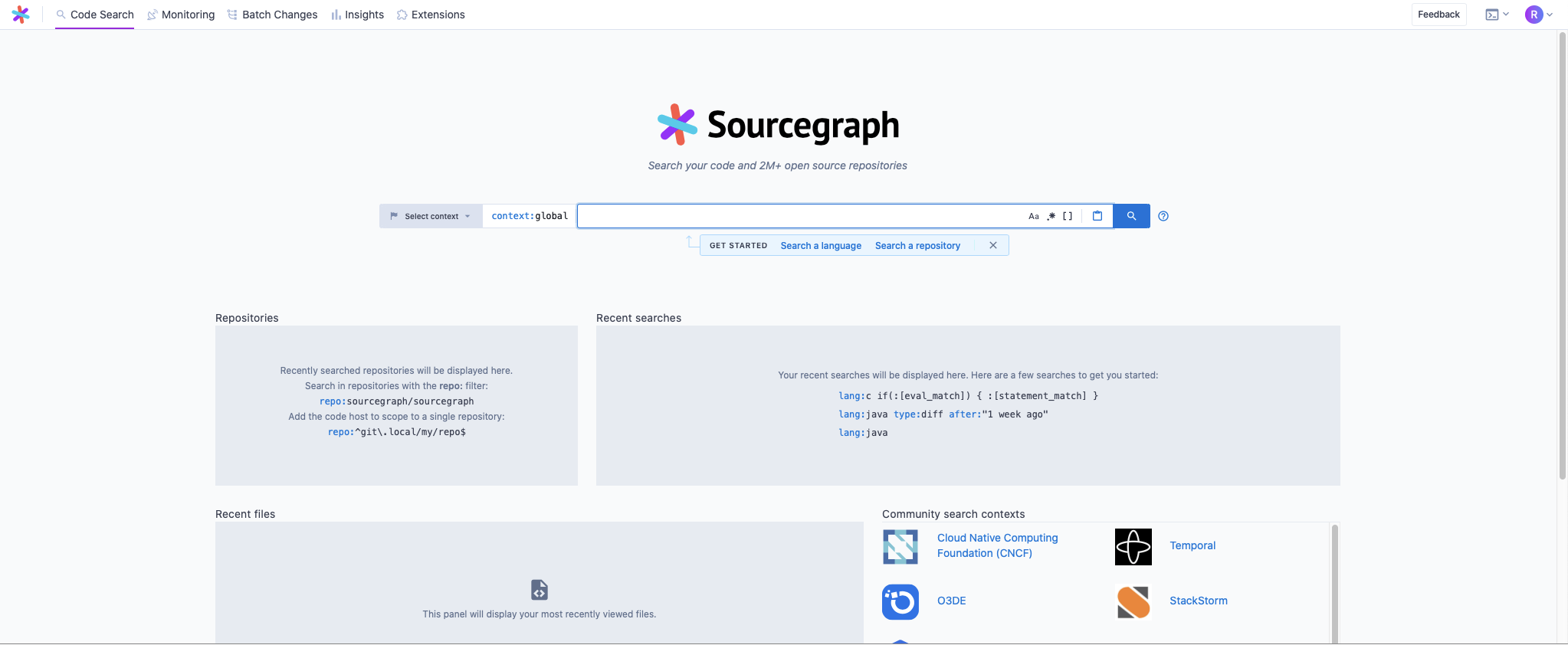Toggle case sensitivity Aa
Viewport: 1568px width, 645px height.
(x=1034, y=216)
